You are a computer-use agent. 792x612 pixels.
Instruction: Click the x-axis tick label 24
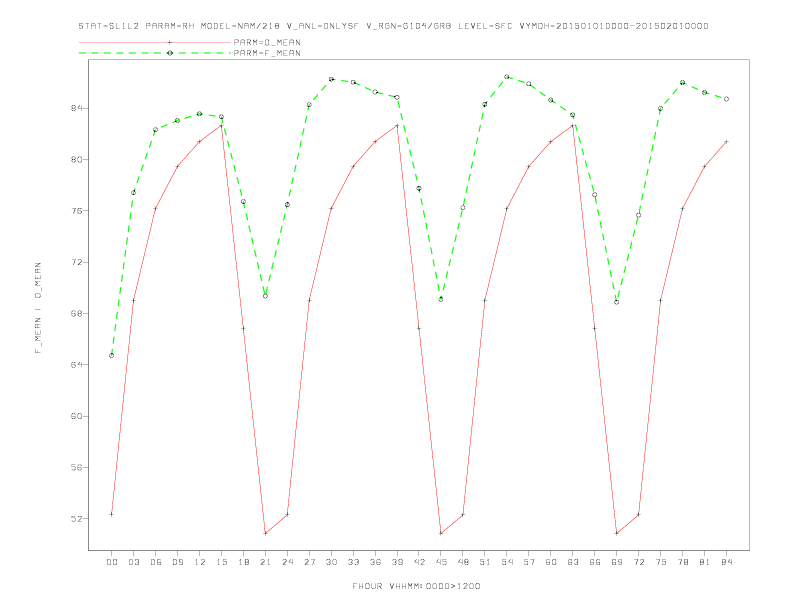pyautogui.click(x=287, y=562)
